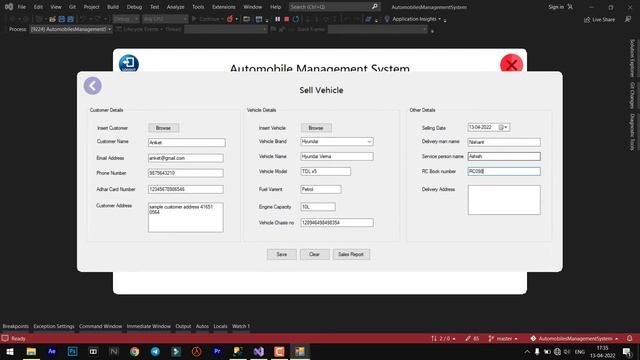Image resolution: width=640 pixels, height=360 pixels.
Task: Switch to the Immediate Window tab
Action: pos(149,326)
